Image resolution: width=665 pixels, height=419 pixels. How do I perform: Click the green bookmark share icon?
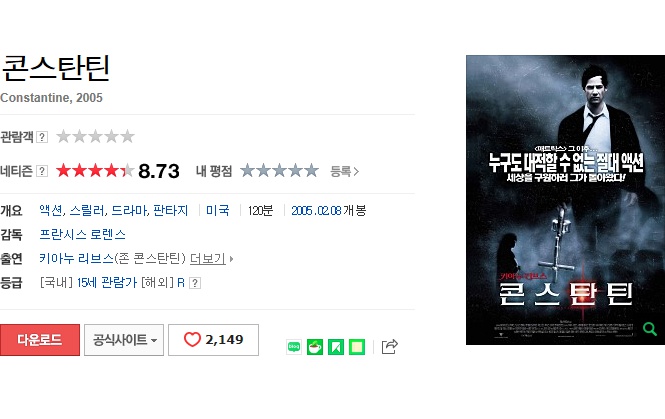336,347
